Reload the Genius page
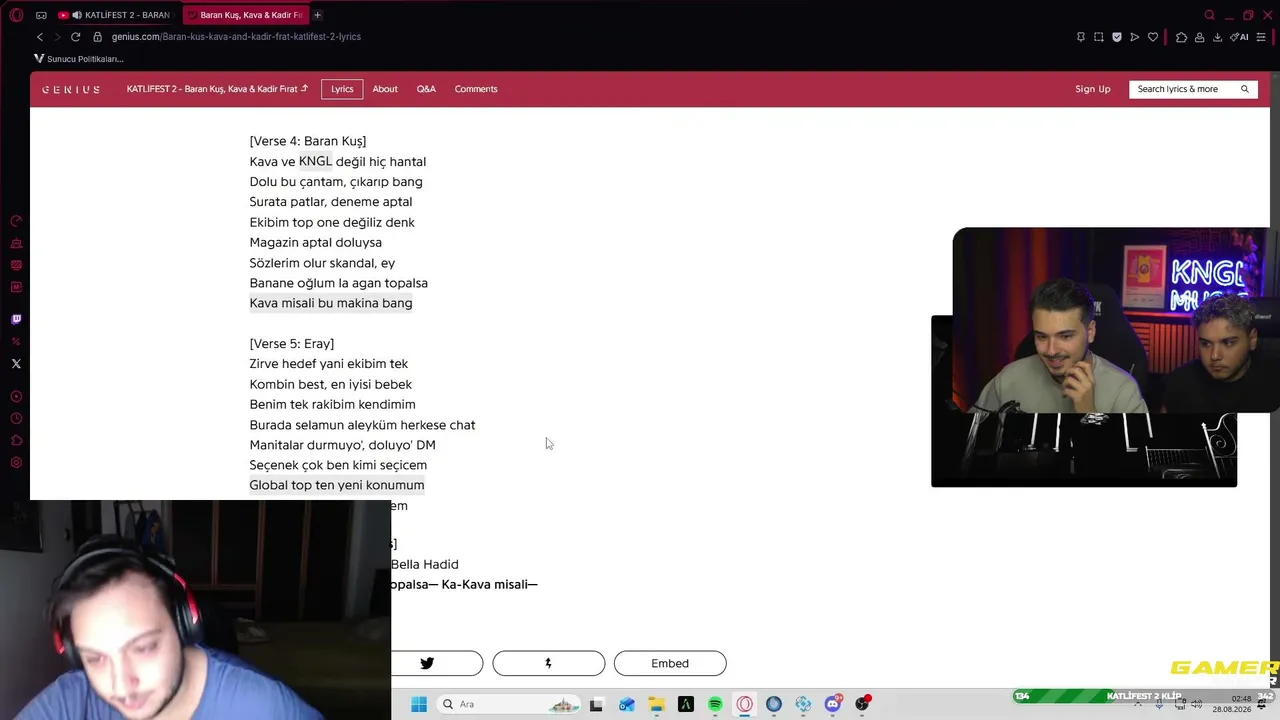Screen dimensions: 1280x720 75,37
